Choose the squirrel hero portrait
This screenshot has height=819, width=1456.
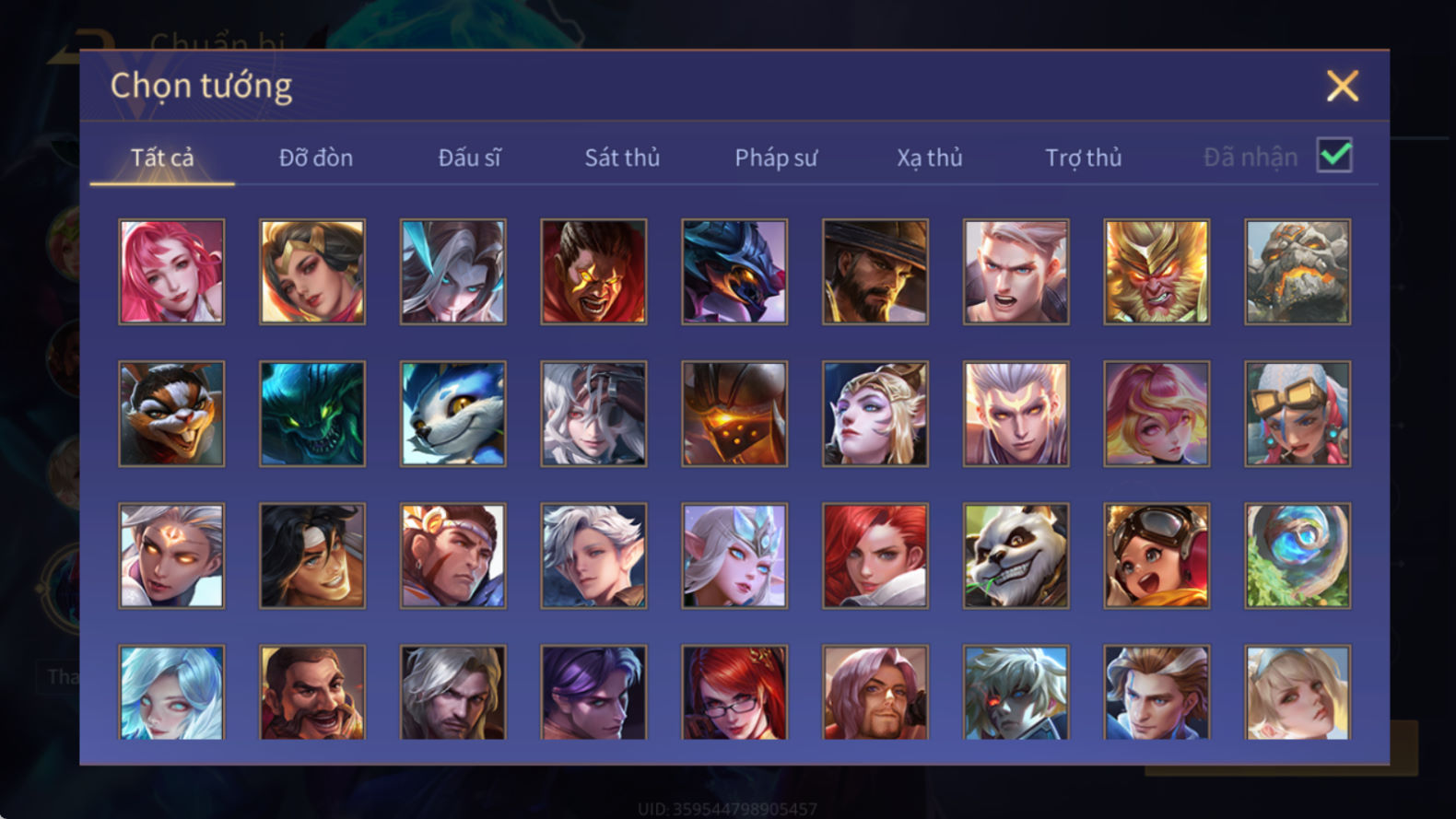click(x=171, y=414)
